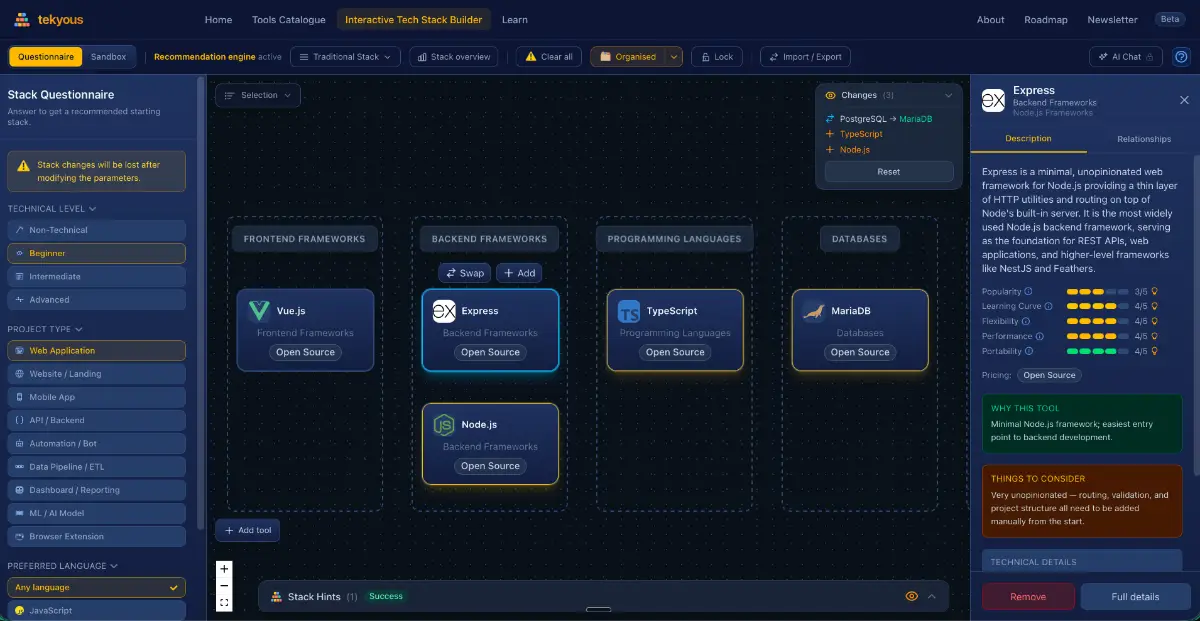Click Reset changes button
Viewport: 1200px width, 621px height.
point(889,172)
